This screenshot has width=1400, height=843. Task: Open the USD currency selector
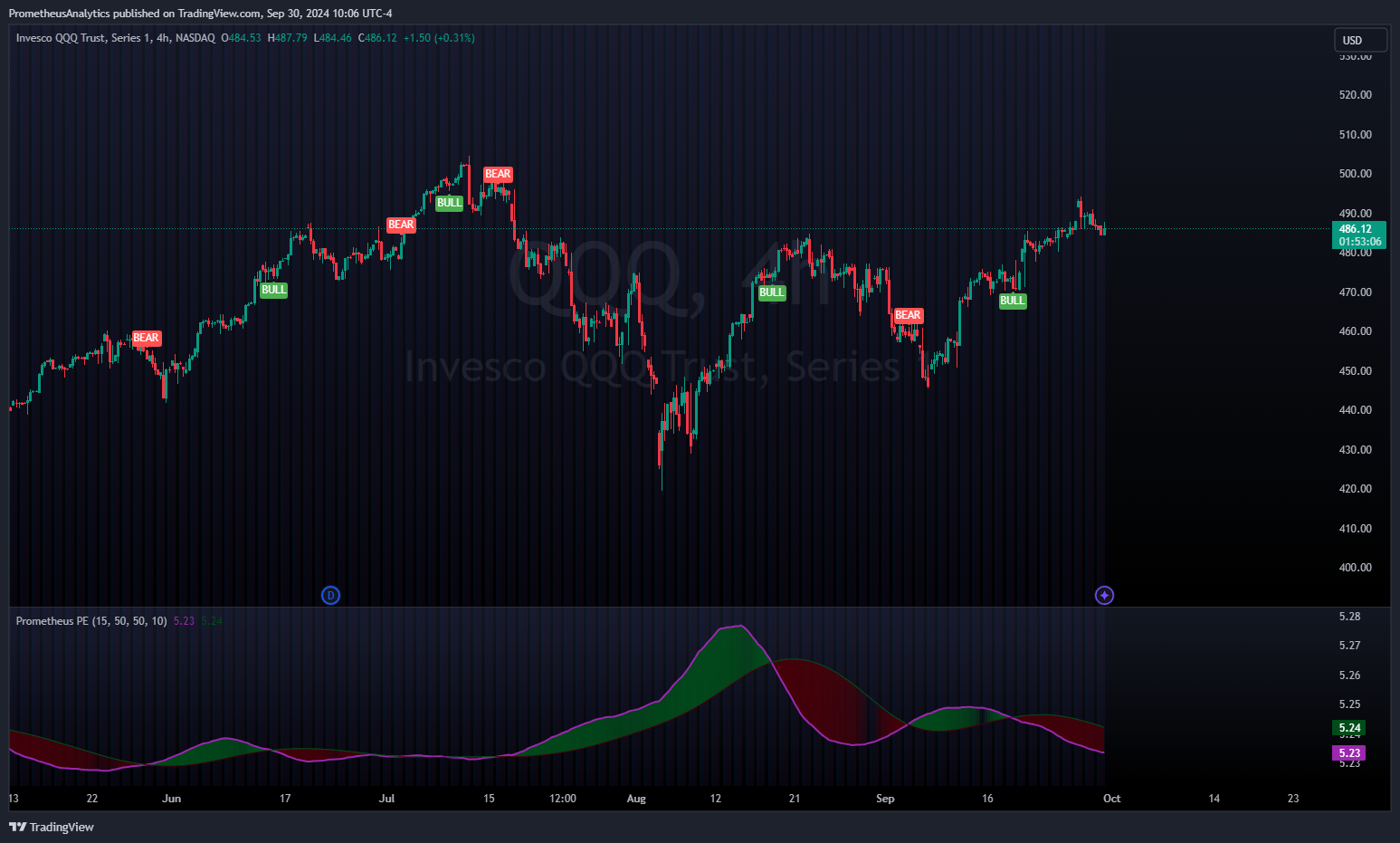pos(1361,40)
